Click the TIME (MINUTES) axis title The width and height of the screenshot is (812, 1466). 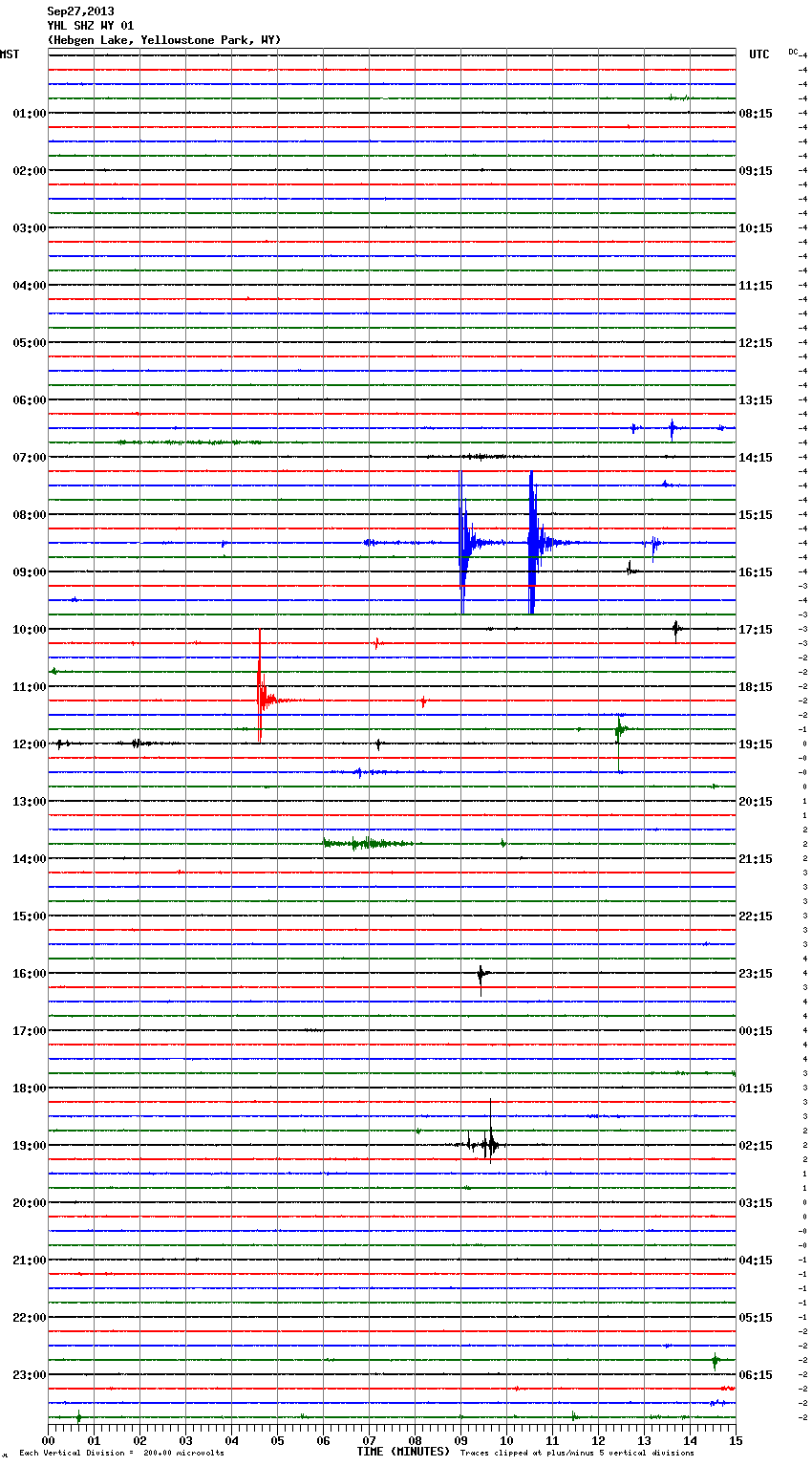(x=403, y=1452)
